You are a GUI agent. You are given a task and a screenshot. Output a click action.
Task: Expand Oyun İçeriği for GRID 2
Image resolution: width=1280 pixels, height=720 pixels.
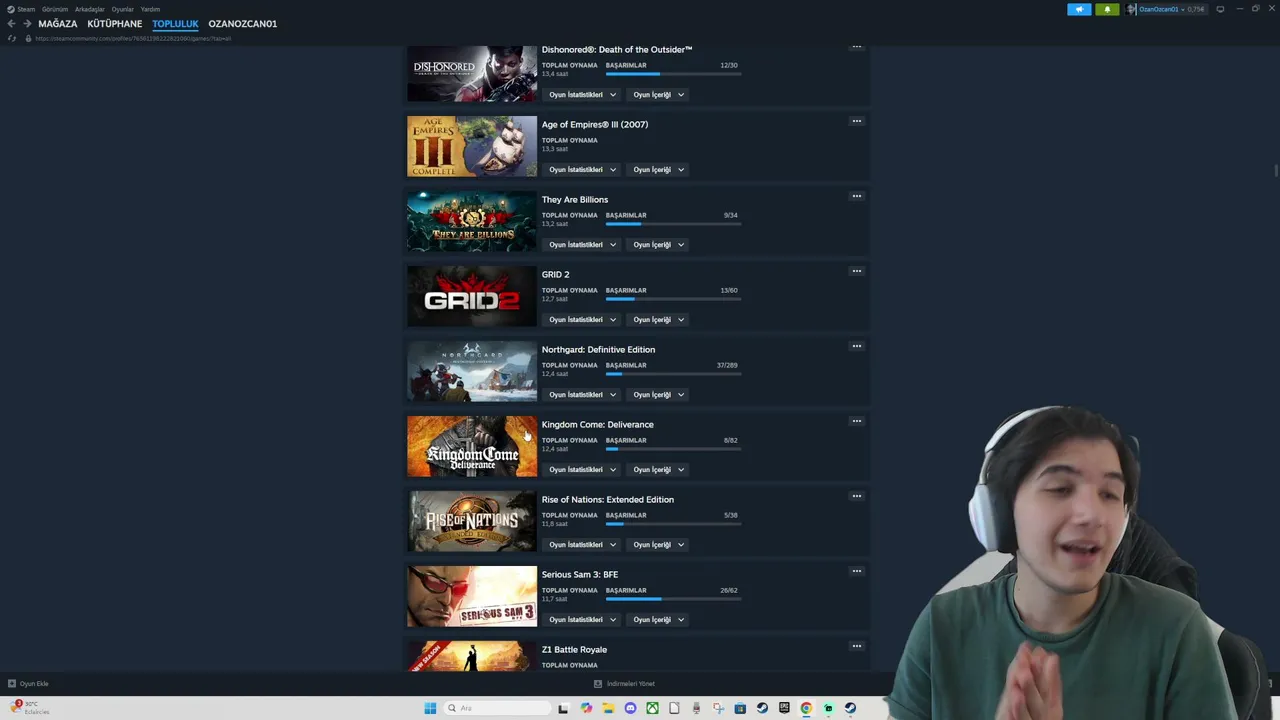[658, 320]
